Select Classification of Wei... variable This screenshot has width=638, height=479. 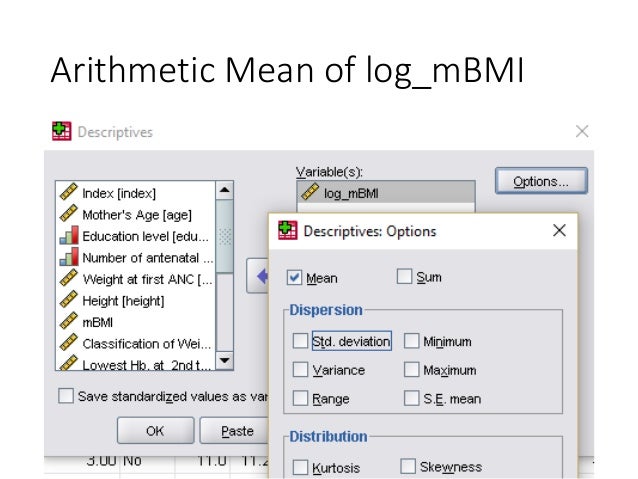[135, 343]
